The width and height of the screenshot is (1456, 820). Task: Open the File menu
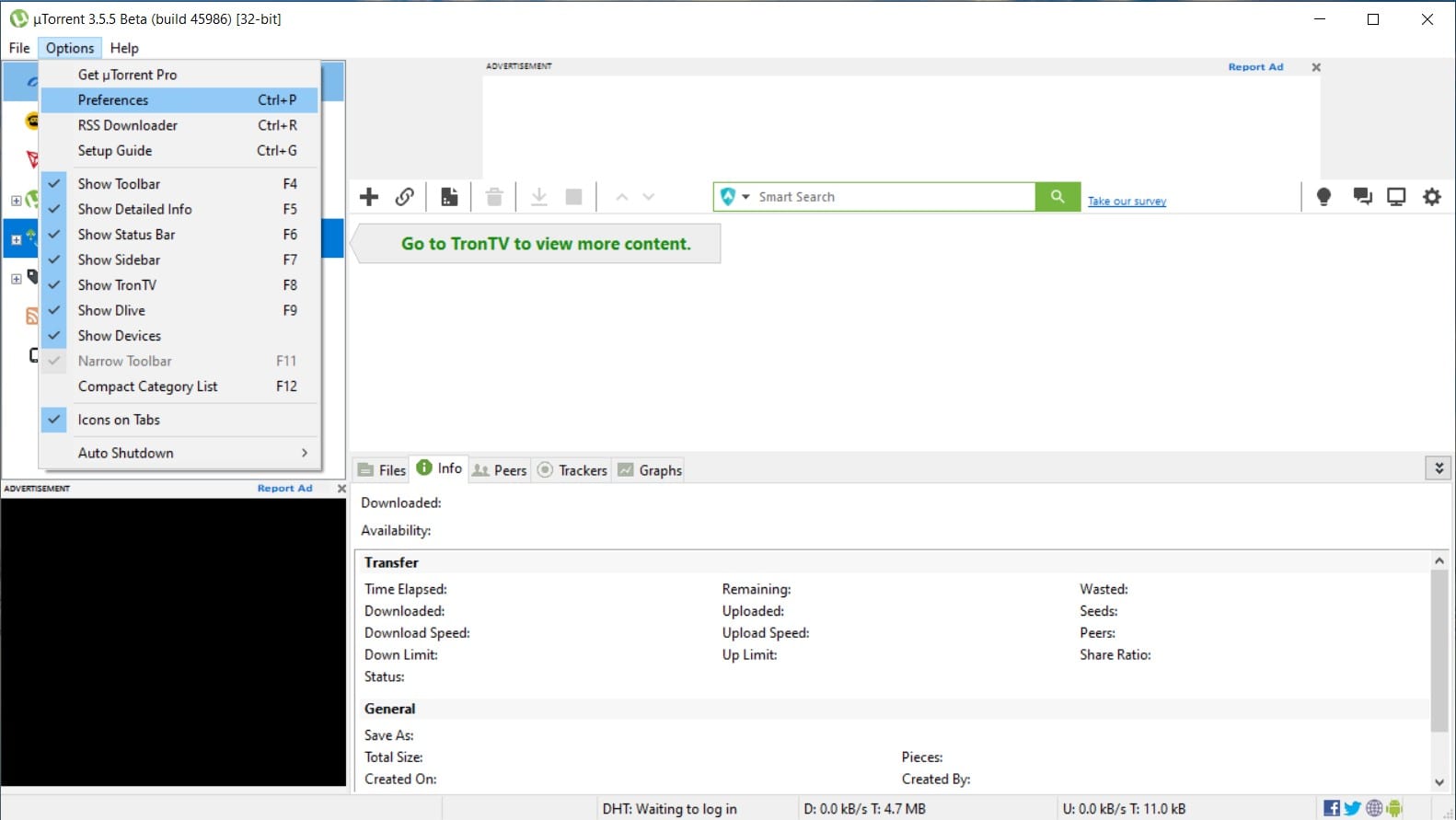click(x=19, y=48)
